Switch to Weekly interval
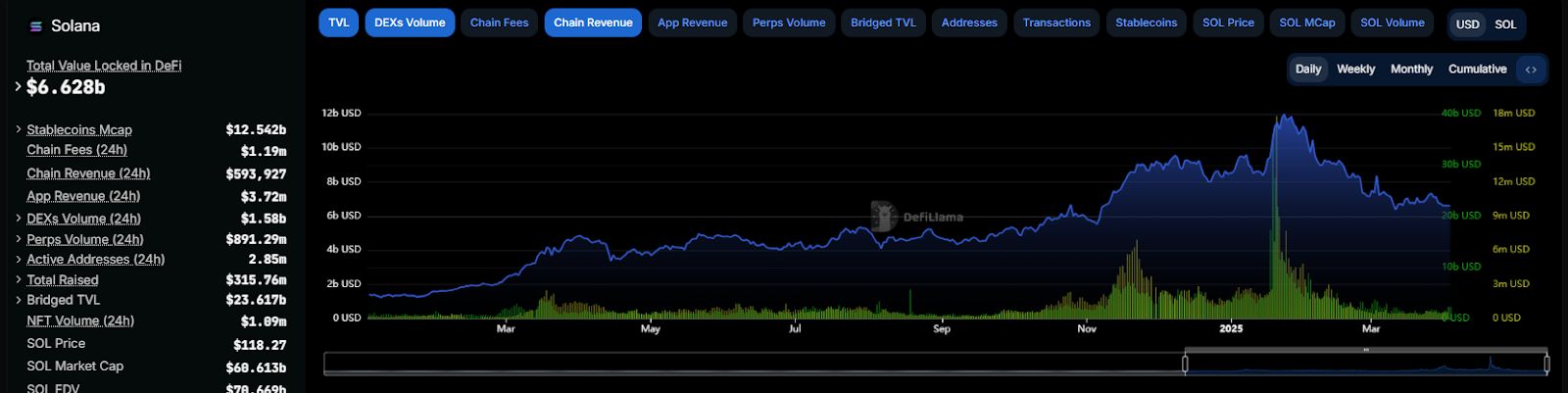Screen dimensions: 1568x393 (x=1355, y=70)
